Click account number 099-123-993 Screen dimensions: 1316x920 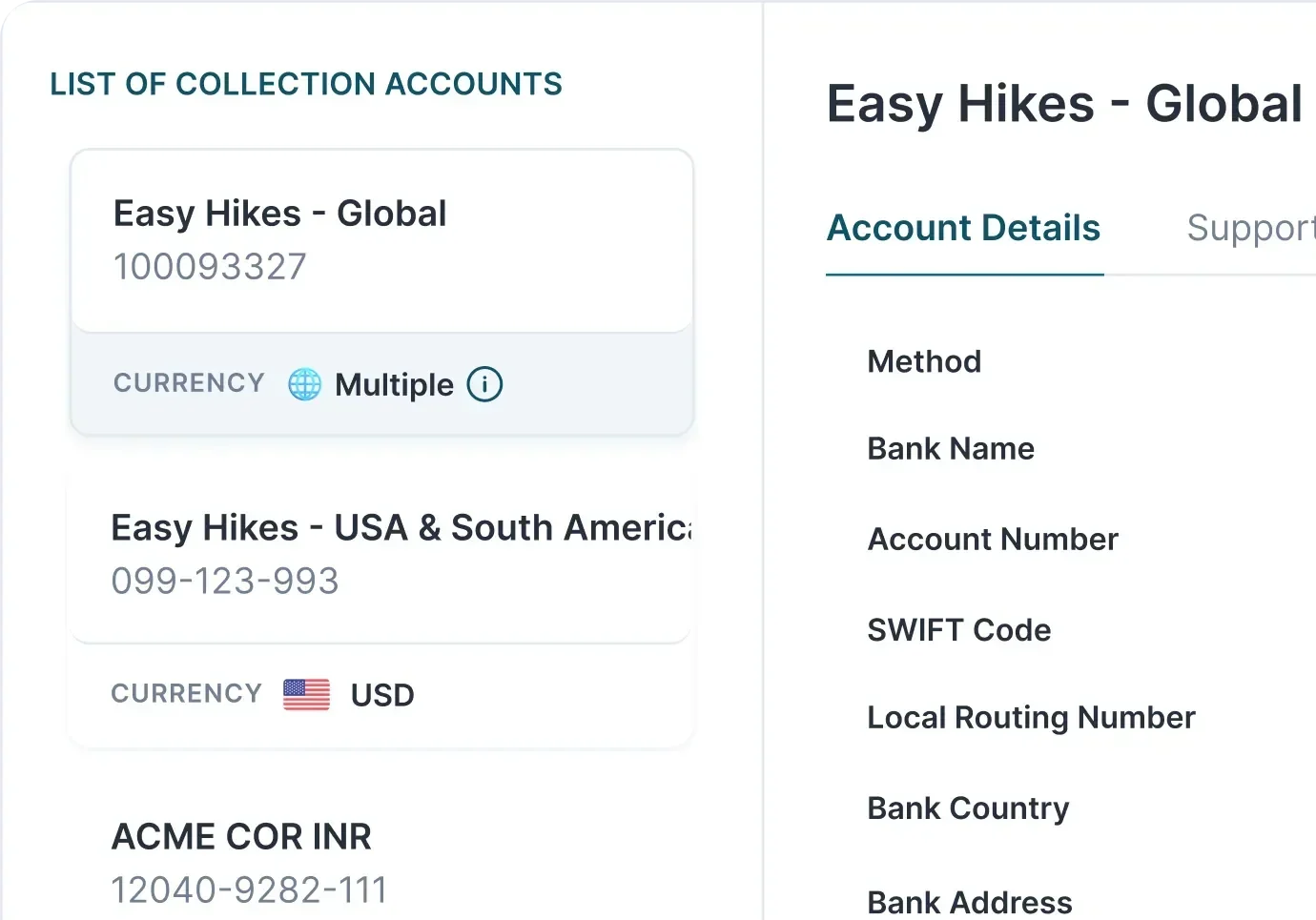225,582
